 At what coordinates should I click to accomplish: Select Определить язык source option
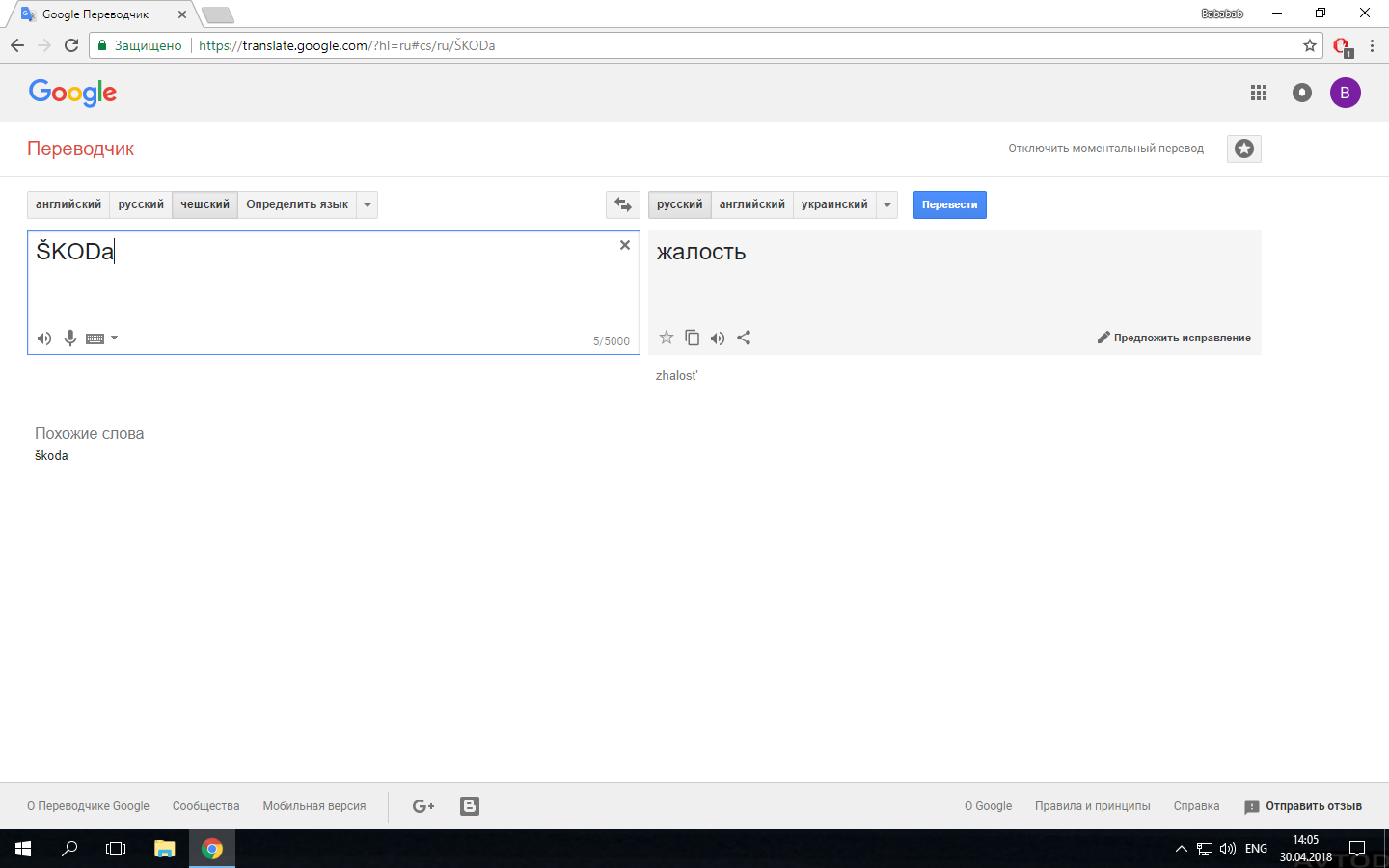(297, 204)
